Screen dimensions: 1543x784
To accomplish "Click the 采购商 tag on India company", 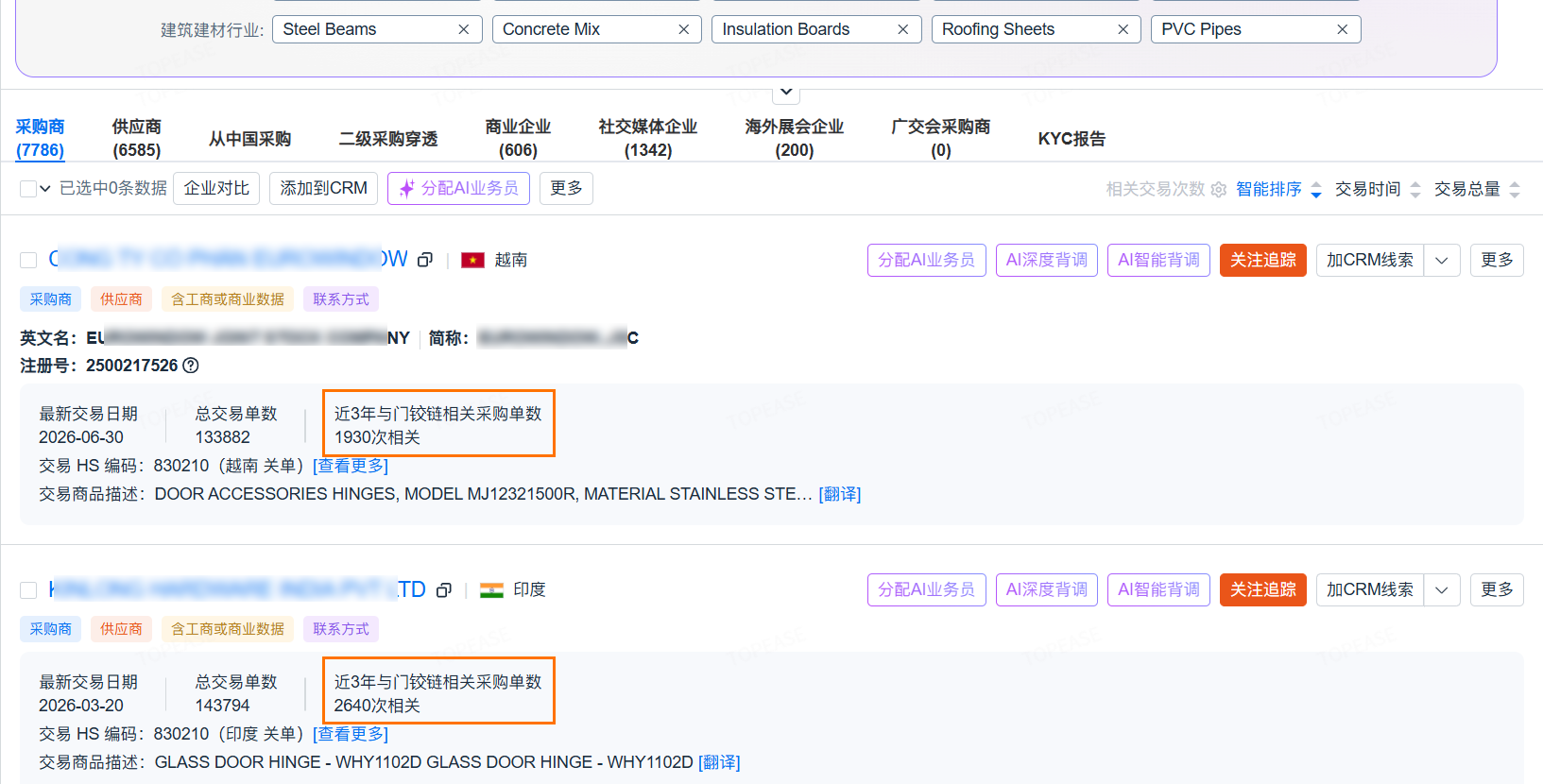I will click(50, 629).
